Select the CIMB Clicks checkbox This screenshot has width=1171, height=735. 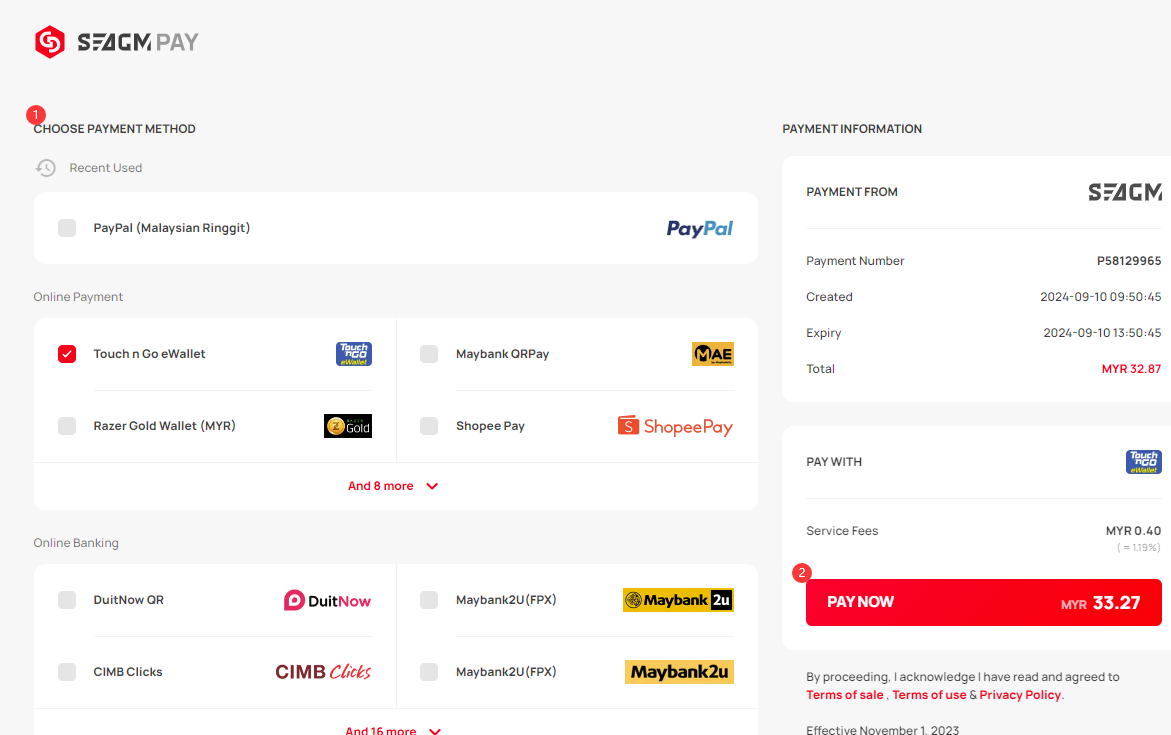tap(67, 672)
